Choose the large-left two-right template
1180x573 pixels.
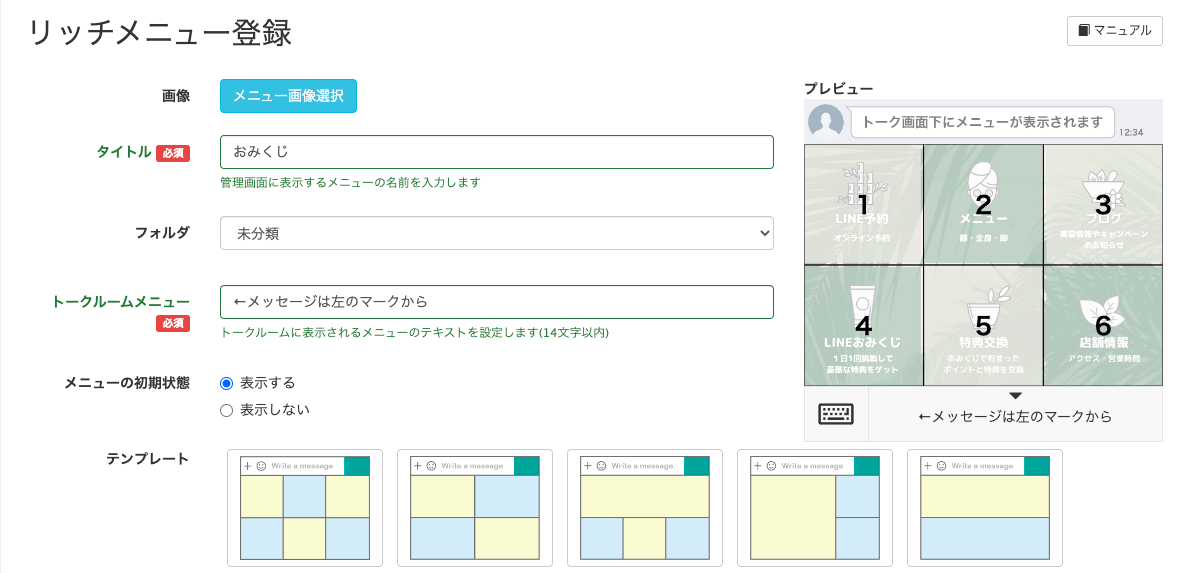point(815,508)
